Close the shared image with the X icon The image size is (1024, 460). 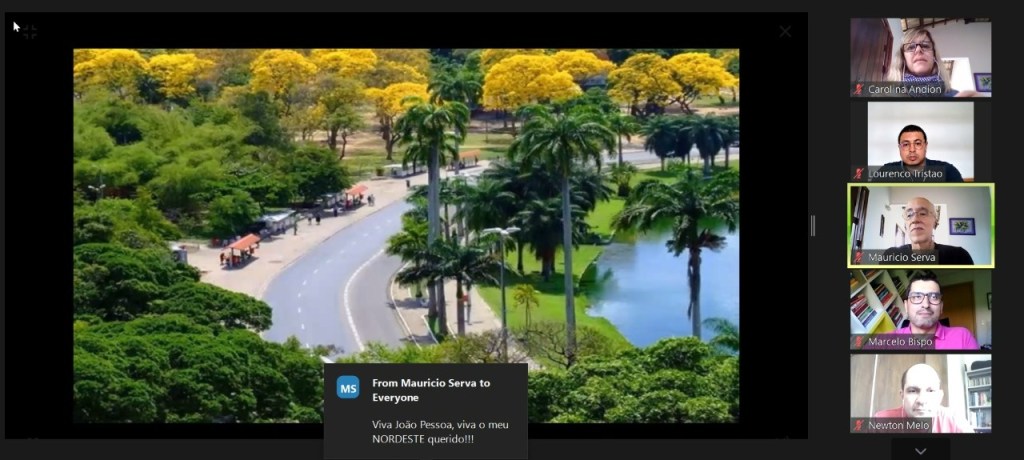[x=785, y=31]
